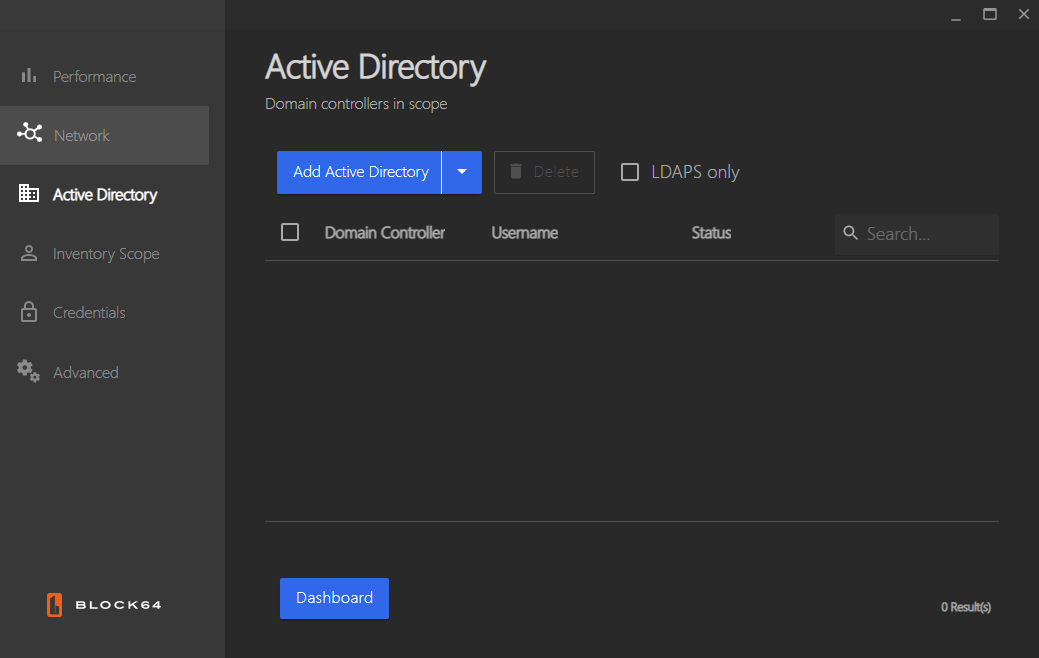The height and width of the screenshot is (658, 1039).
Task: Click the Active Directory building icon
Action: 29,194
